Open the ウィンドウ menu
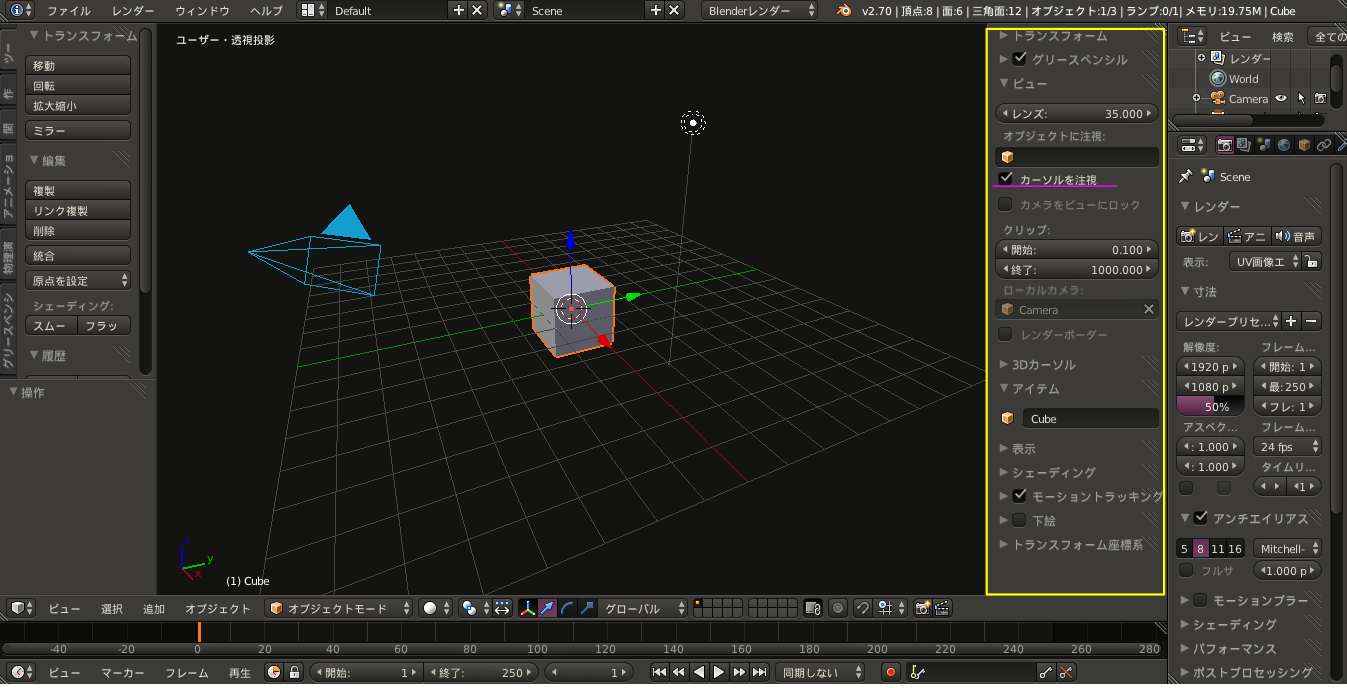Image resolution: width=1347 pixels, height=688 pixels. click(202, 10)
